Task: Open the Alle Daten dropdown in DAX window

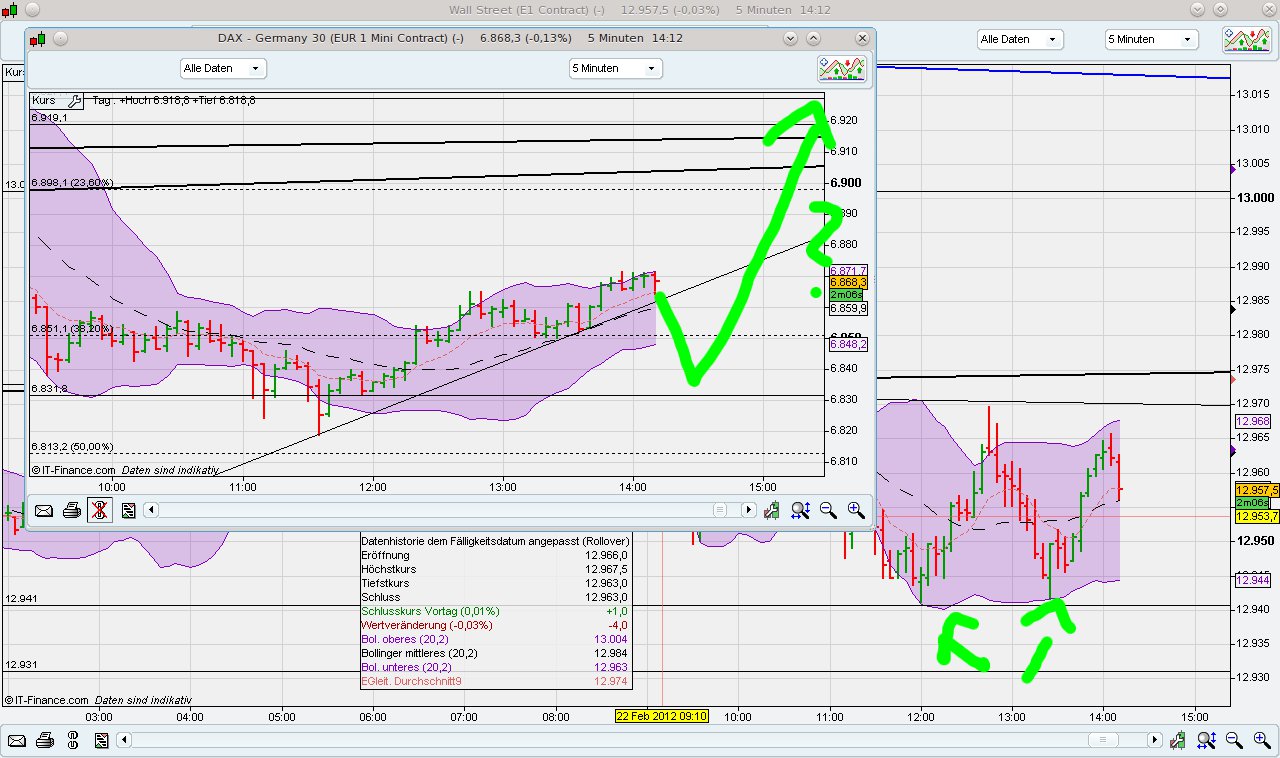Action: point(222,68)
